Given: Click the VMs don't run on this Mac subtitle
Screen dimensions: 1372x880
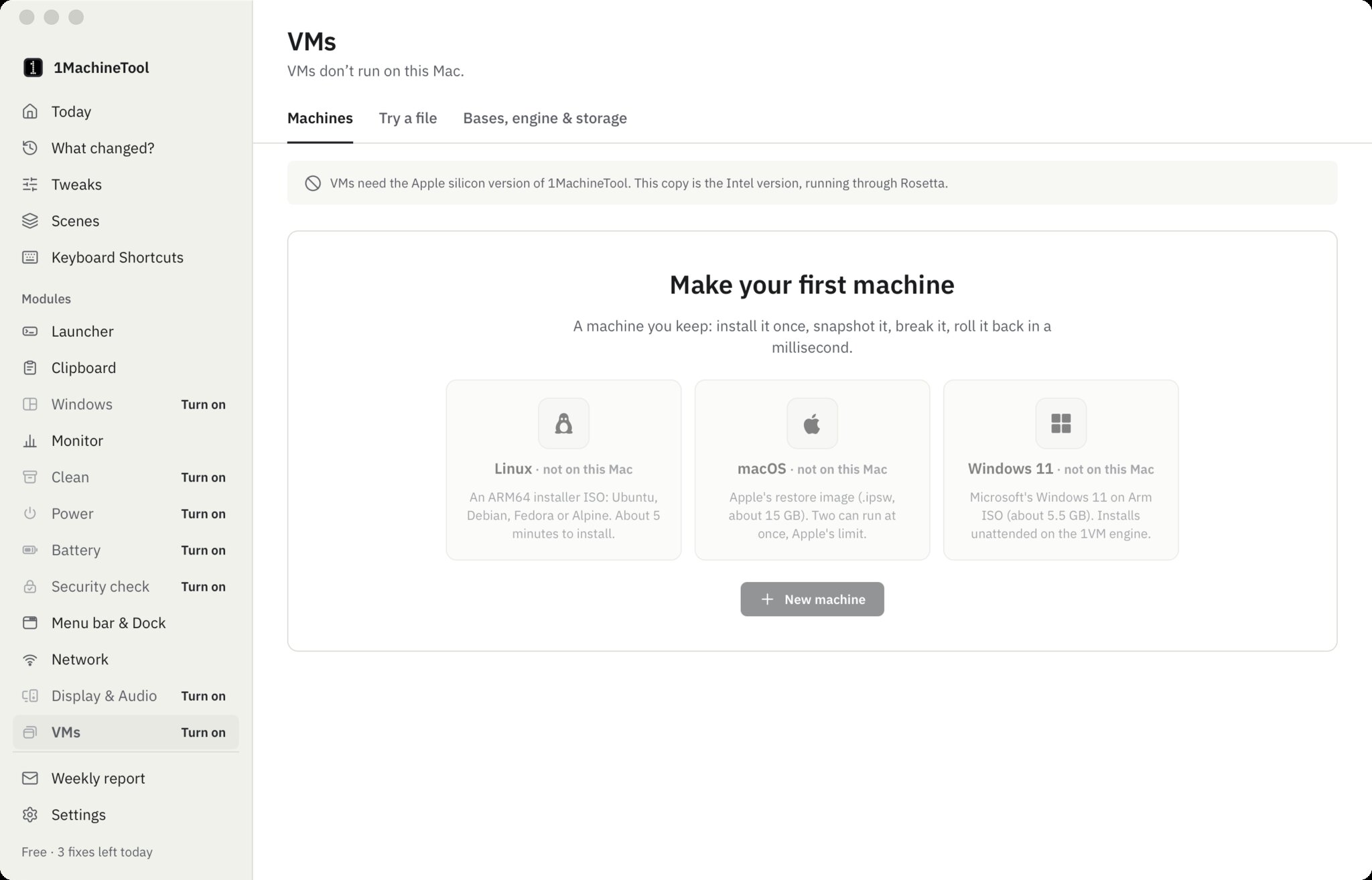Looking at the screenshot, I should point(375,71).
